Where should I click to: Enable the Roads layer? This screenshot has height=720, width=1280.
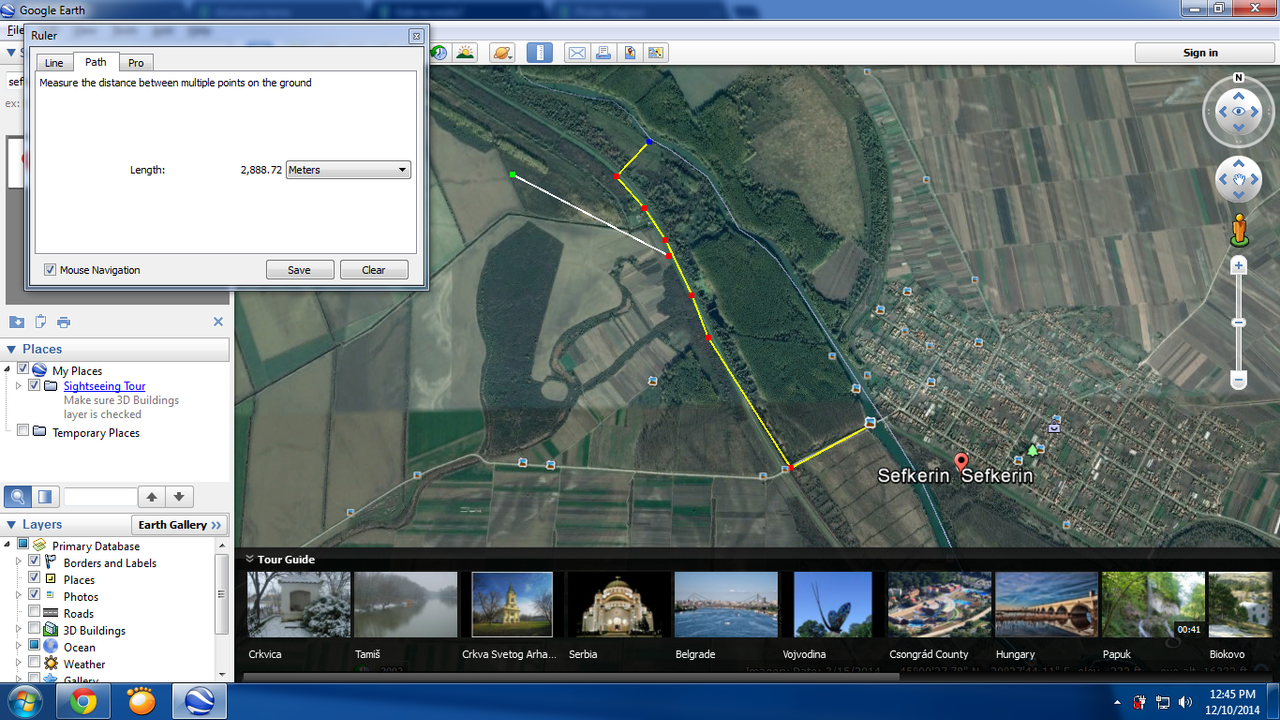point(35,612)
